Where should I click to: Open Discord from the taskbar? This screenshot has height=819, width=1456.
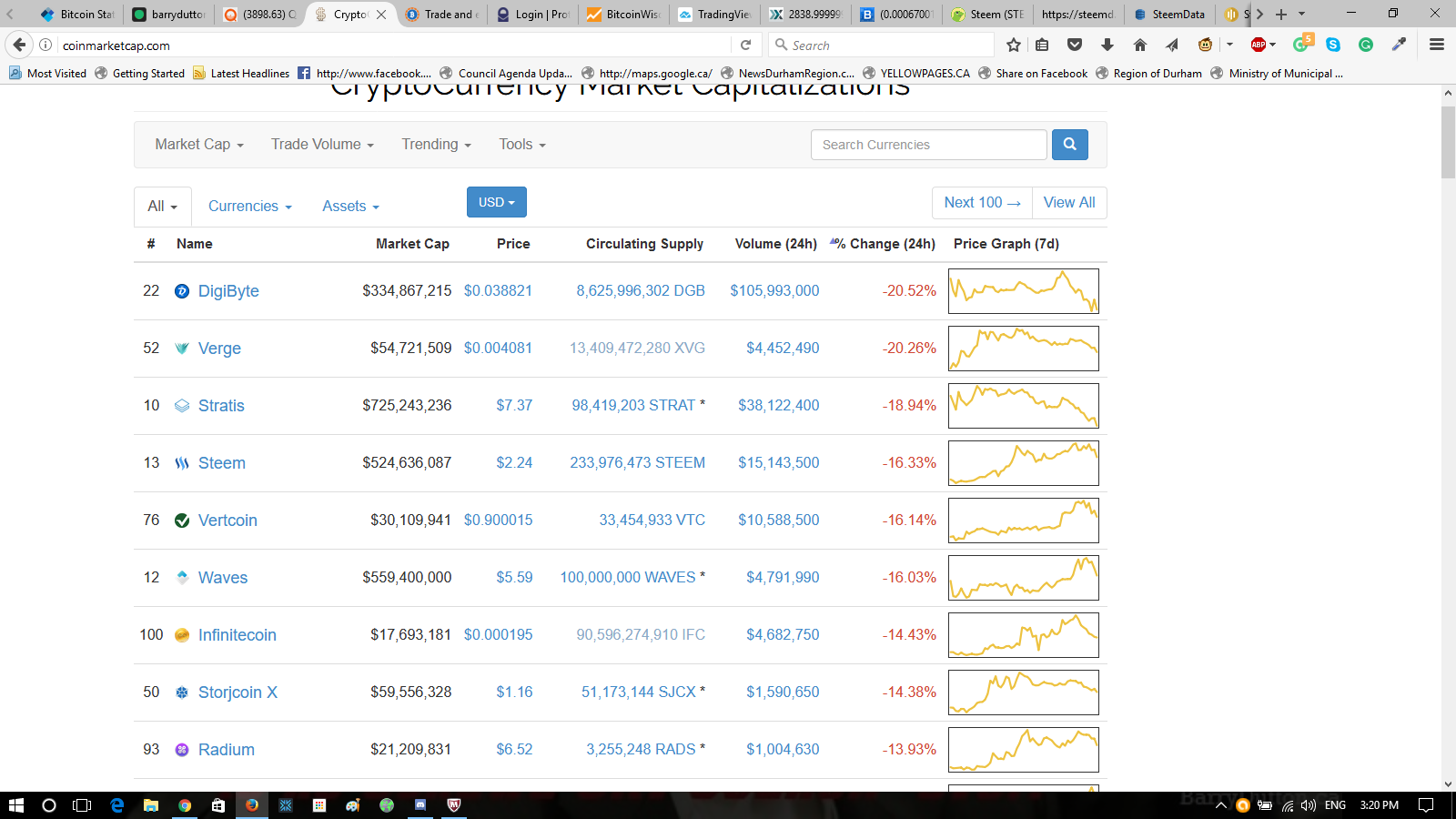pos(420,805)
